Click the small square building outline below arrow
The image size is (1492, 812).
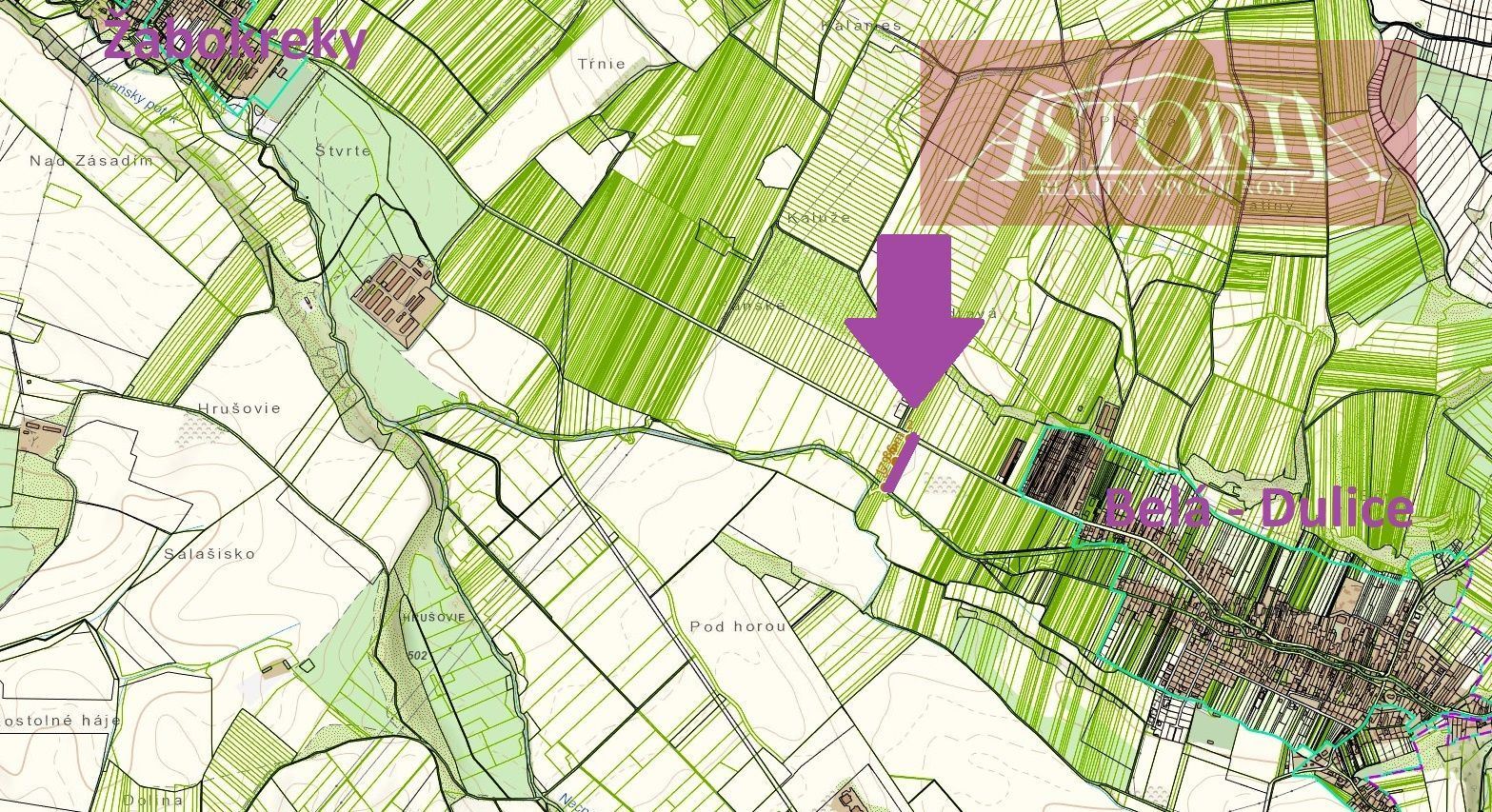[901, 412]
